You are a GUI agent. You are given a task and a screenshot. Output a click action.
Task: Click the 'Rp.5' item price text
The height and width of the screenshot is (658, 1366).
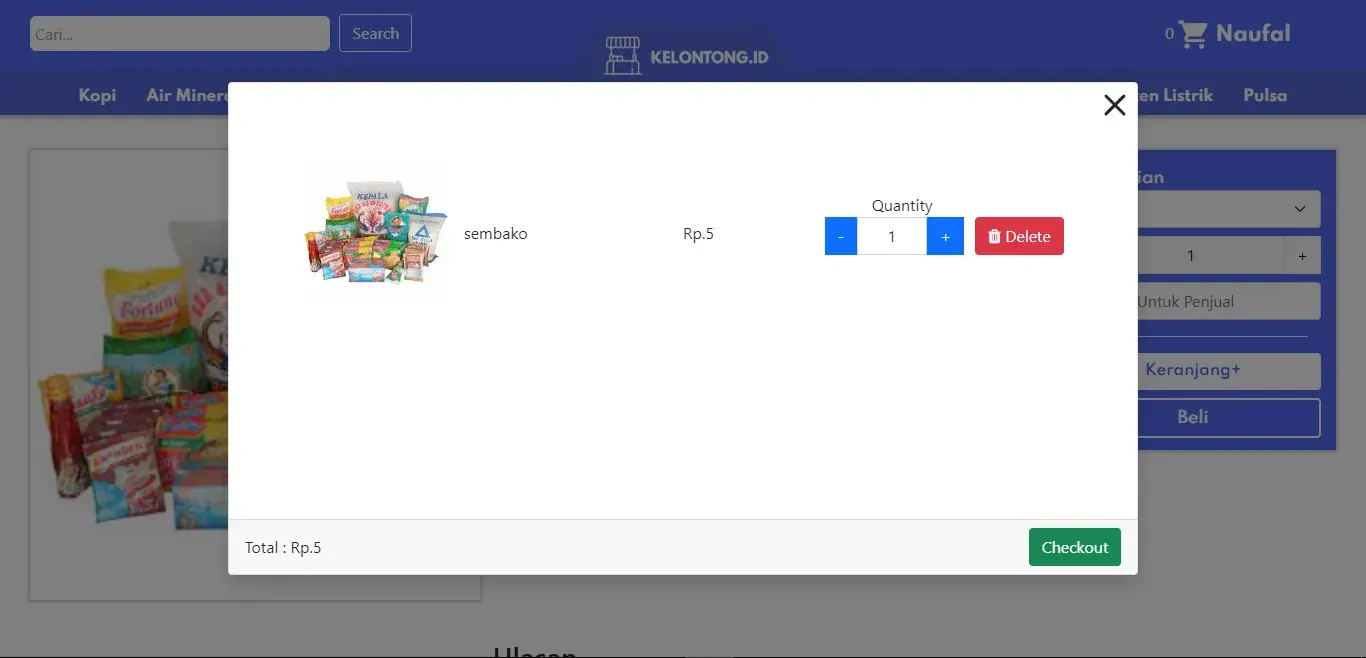pos(698,234)
